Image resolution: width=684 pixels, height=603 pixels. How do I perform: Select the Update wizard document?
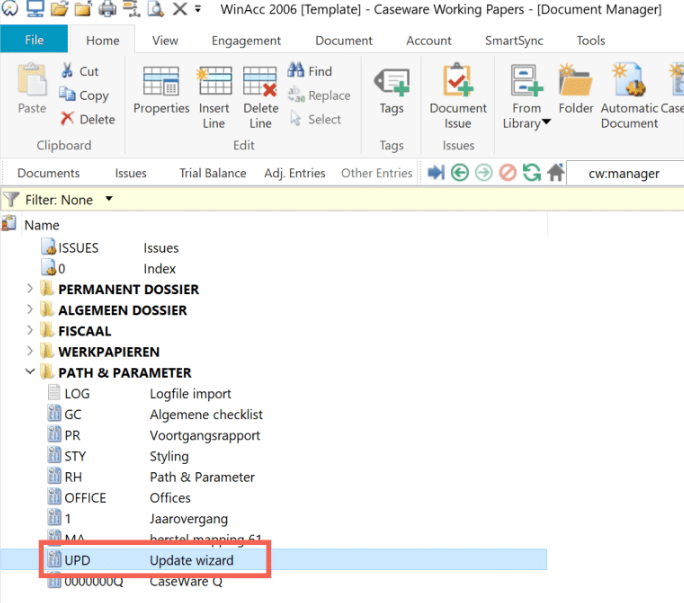(191, 560)
